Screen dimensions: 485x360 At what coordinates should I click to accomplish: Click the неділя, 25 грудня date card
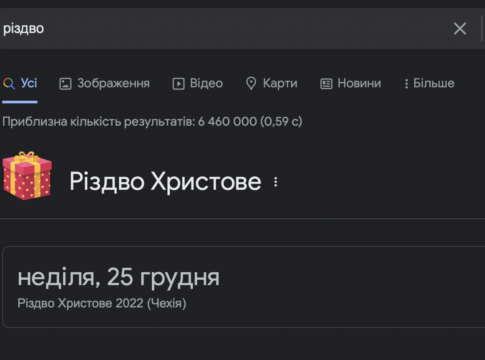243,287
